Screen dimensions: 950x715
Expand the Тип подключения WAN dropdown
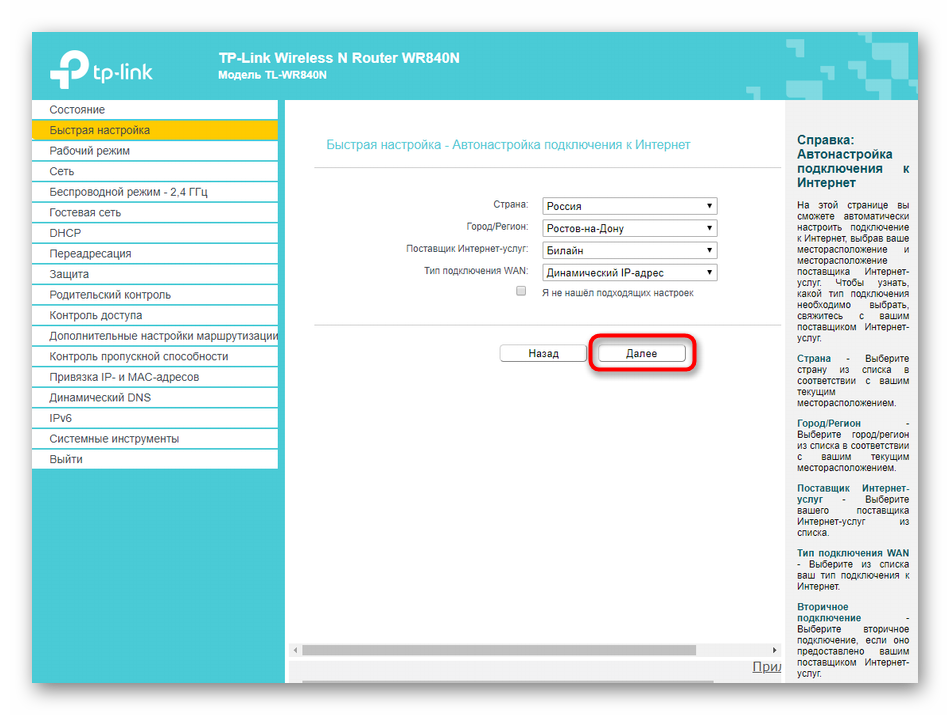(629, 272)
